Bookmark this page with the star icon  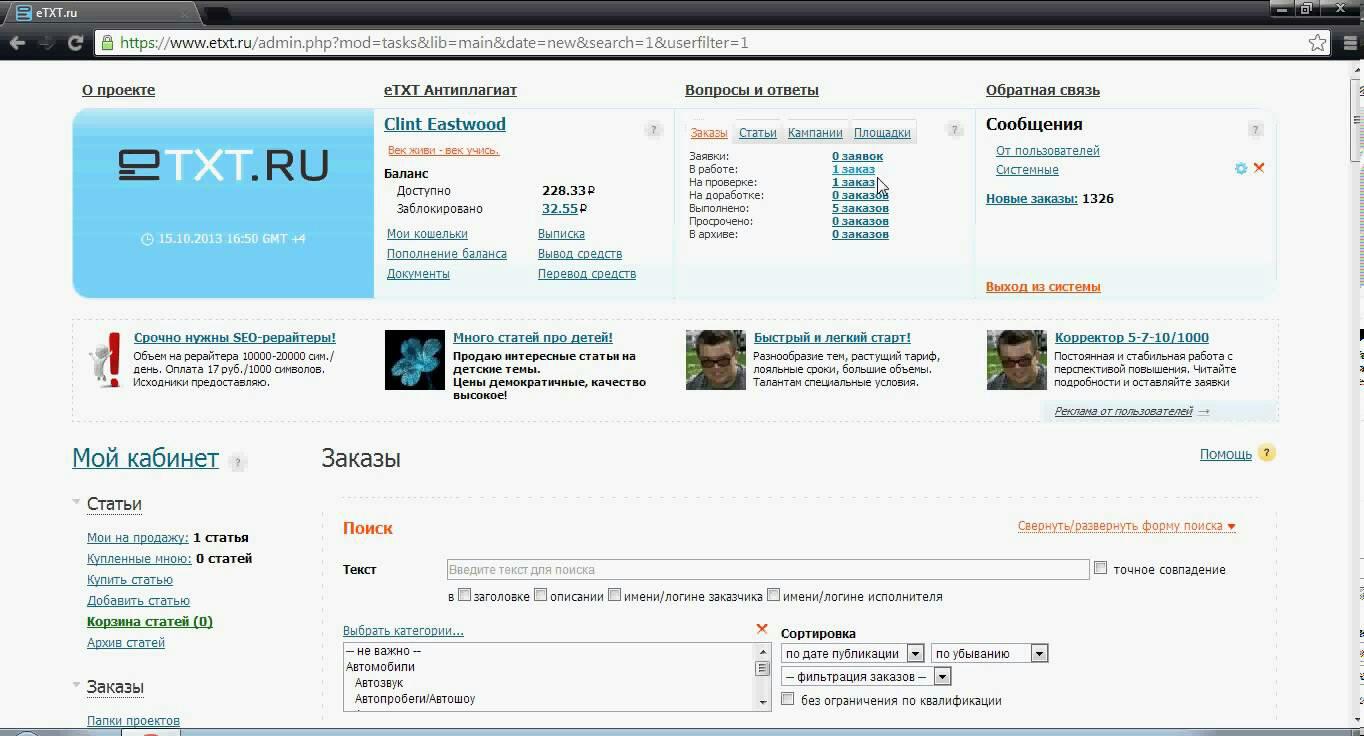(1317, 43)
